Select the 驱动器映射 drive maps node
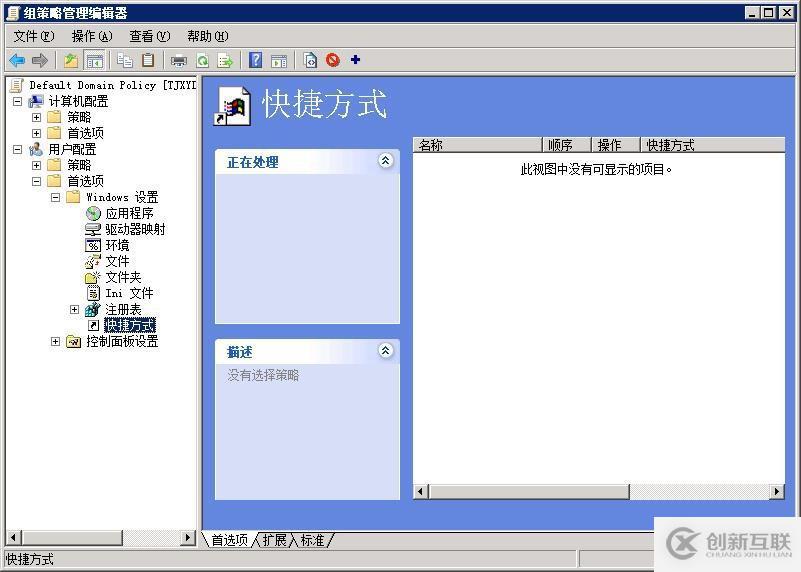The width and height of the screenshot is (801, 572). 135,229
